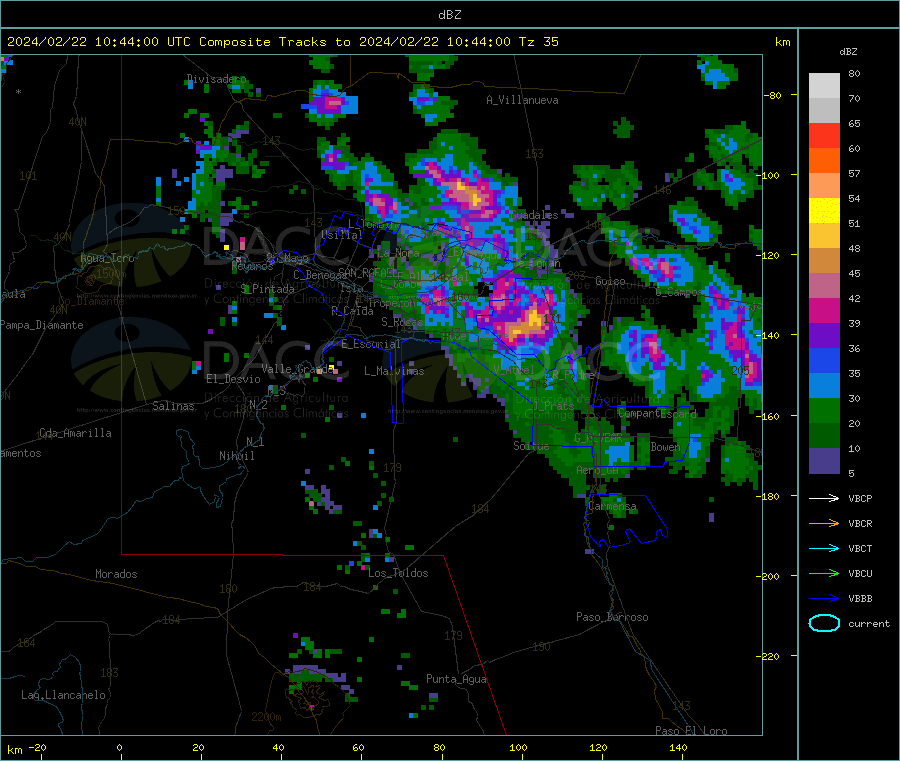Click the 'Paso_Barroso' map label
The width and height of the screenshot is (900, 761).
(612, 617)
